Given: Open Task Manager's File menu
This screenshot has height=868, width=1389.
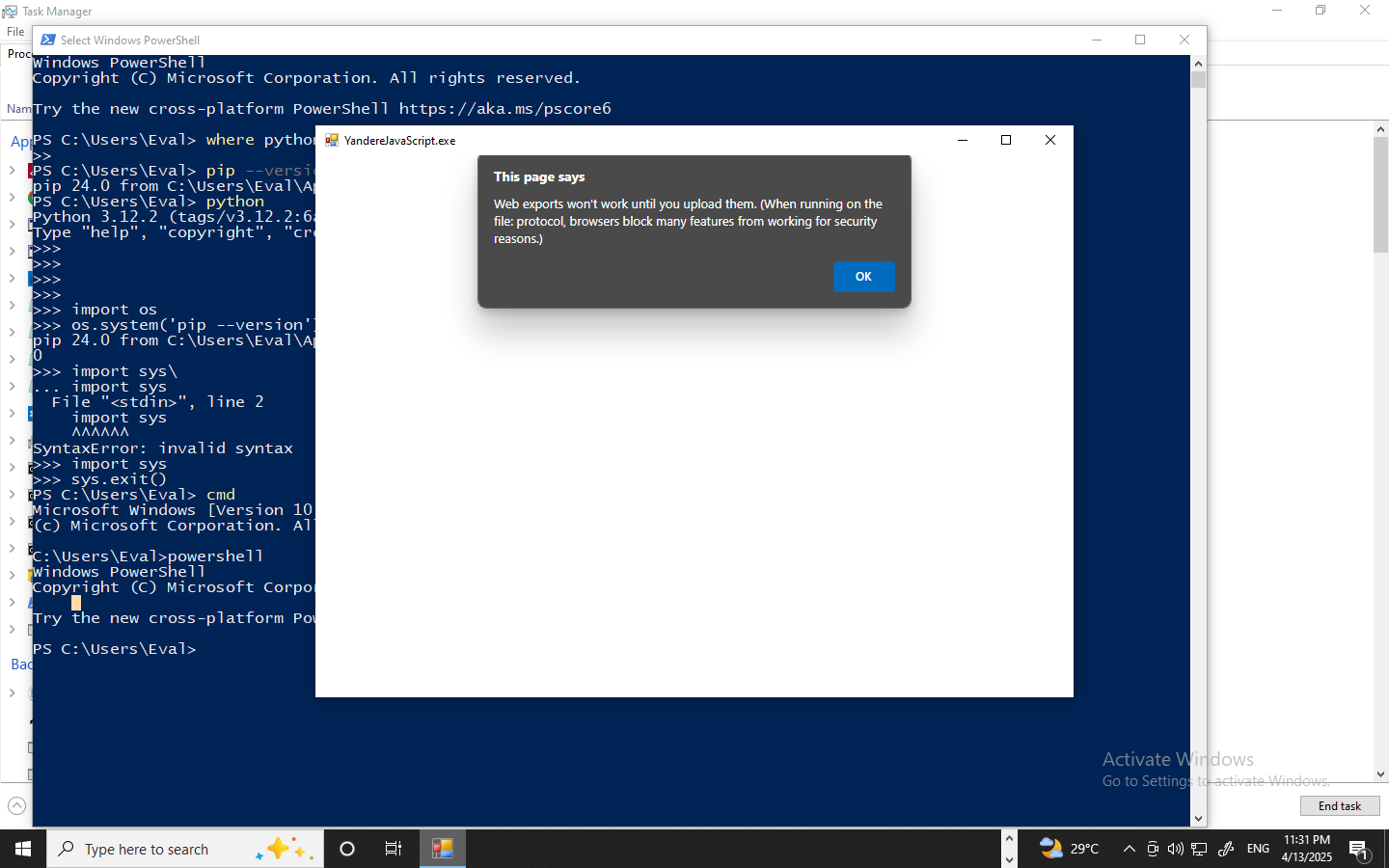Looking at the screenshot, I should point(15,32).
